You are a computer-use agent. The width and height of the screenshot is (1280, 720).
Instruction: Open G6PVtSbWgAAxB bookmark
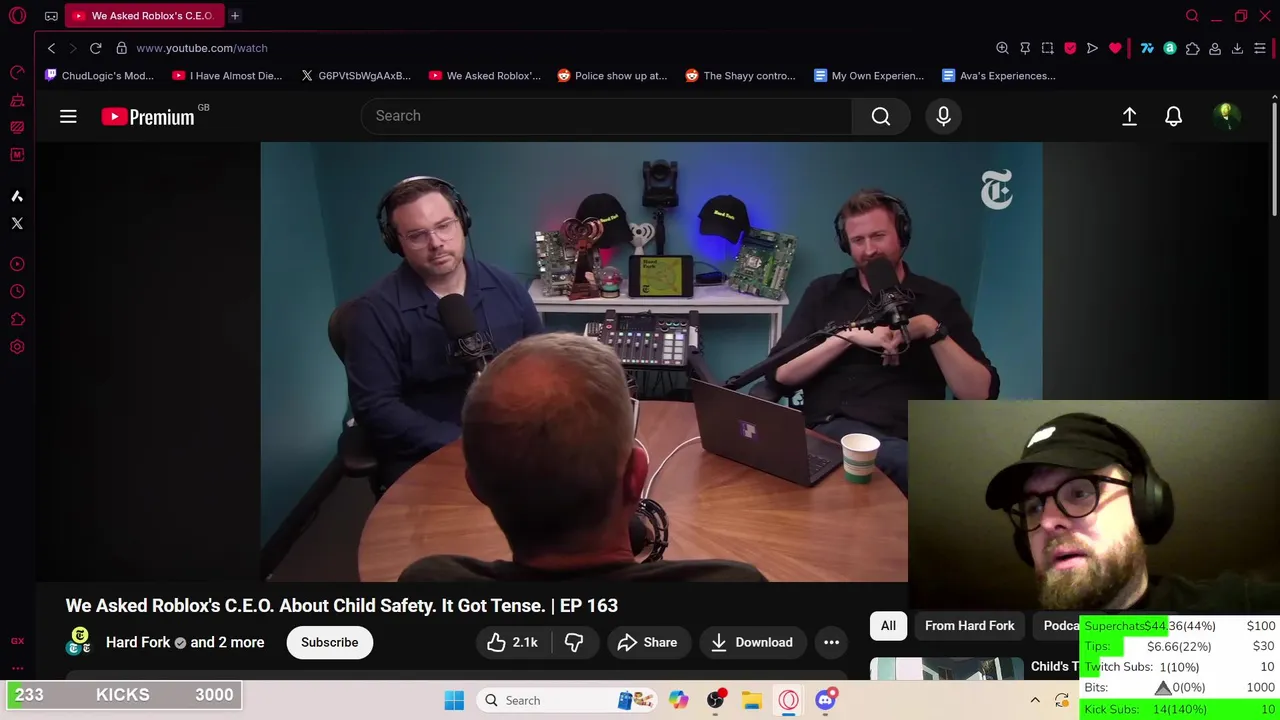(x=357, y=76)
